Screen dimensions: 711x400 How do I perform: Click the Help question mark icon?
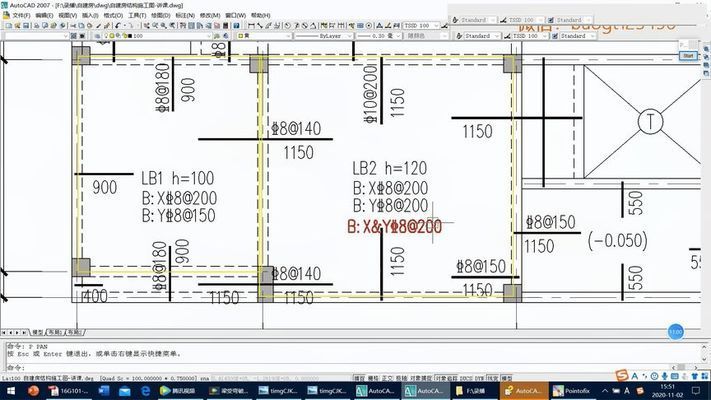click(236, 26)
